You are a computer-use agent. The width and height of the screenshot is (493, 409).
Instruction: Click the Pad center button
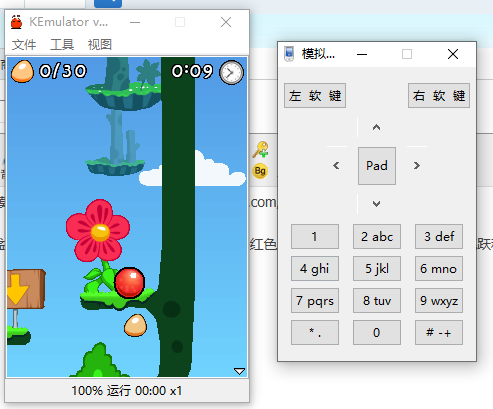tap(377, 166)
